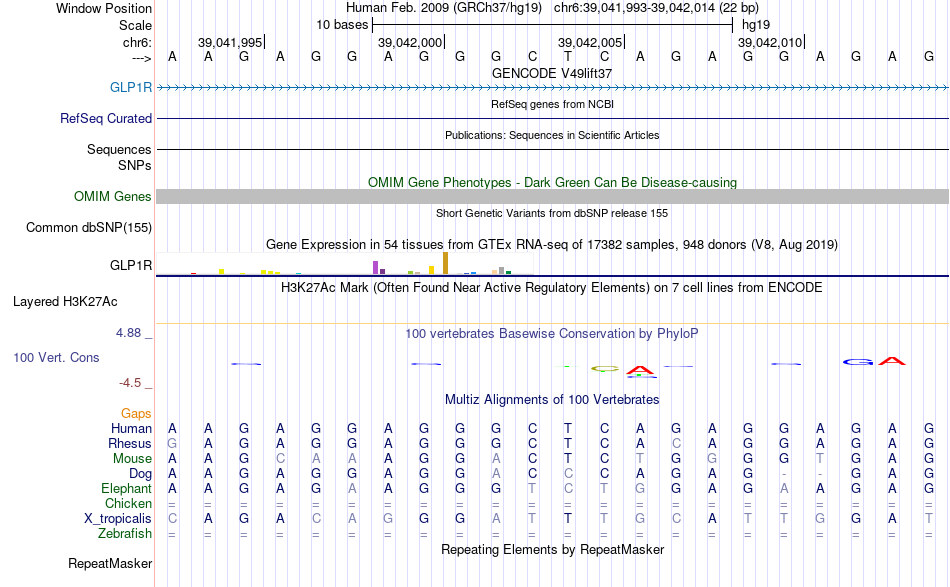Click Repeating Elements by RepeatMasker title
The height and width of the screenshot is (587, 950).
552,549
